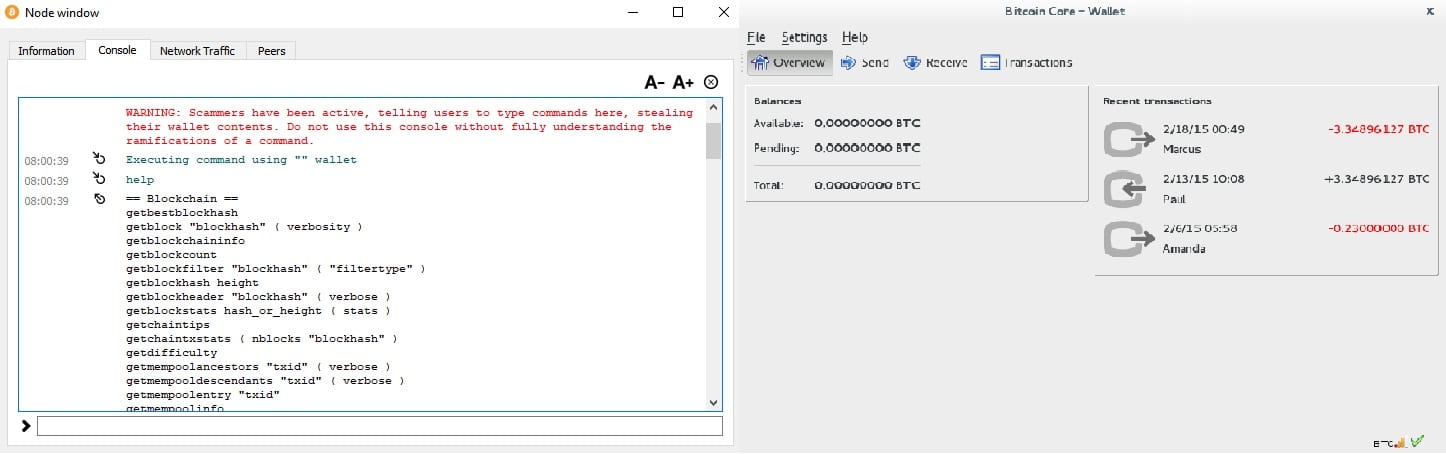Click BTC unit indicator in wallet status bar
The width and height of the screenshot is (1446, 454).
coord(1383,442)
